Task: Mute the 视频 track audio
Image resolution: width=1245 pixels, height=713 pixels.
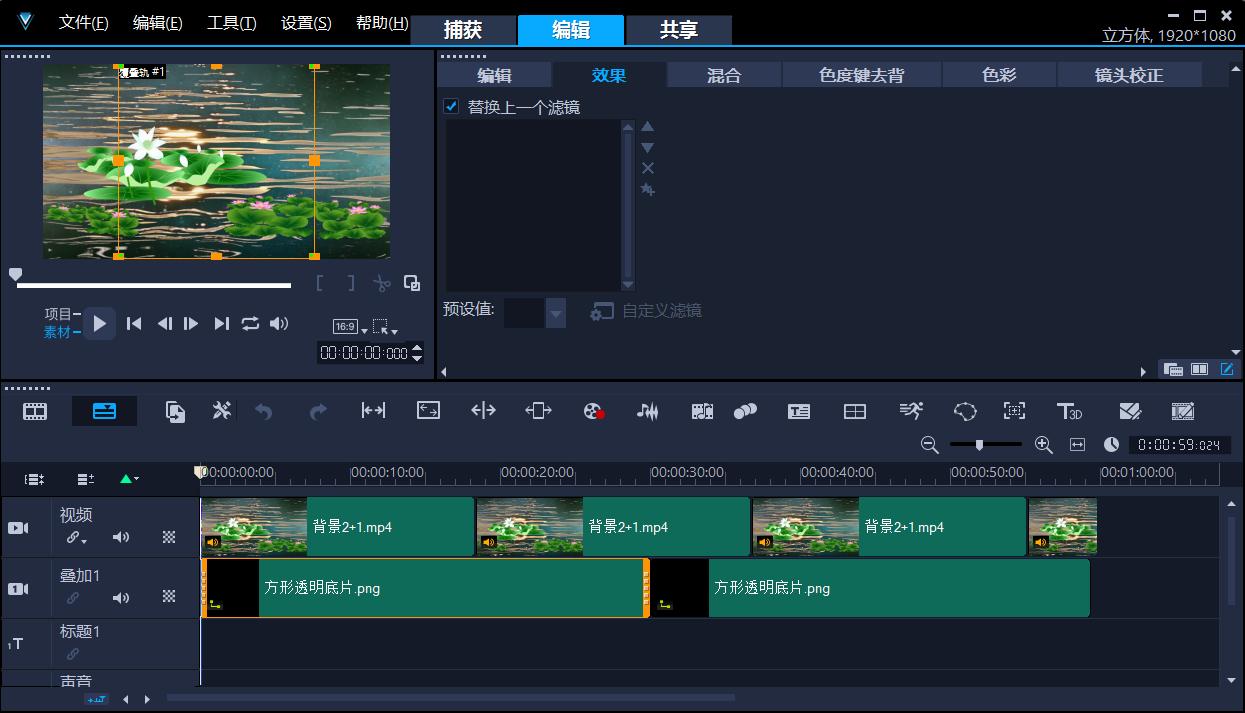Action: [121, 537]
